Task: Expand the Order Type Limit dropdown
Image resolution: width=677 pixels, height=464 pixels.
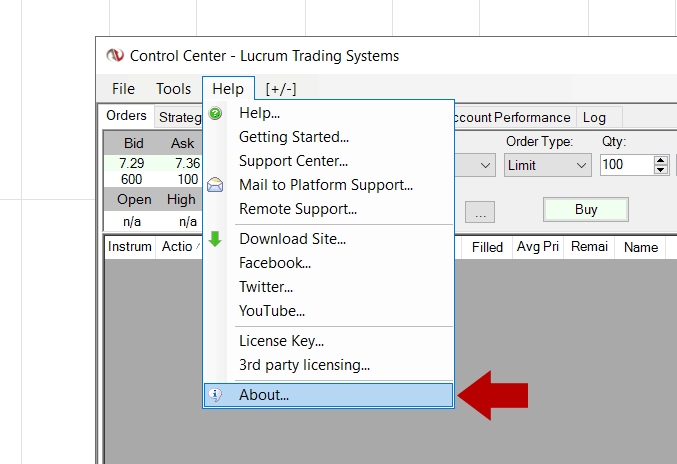Action: 547,165
